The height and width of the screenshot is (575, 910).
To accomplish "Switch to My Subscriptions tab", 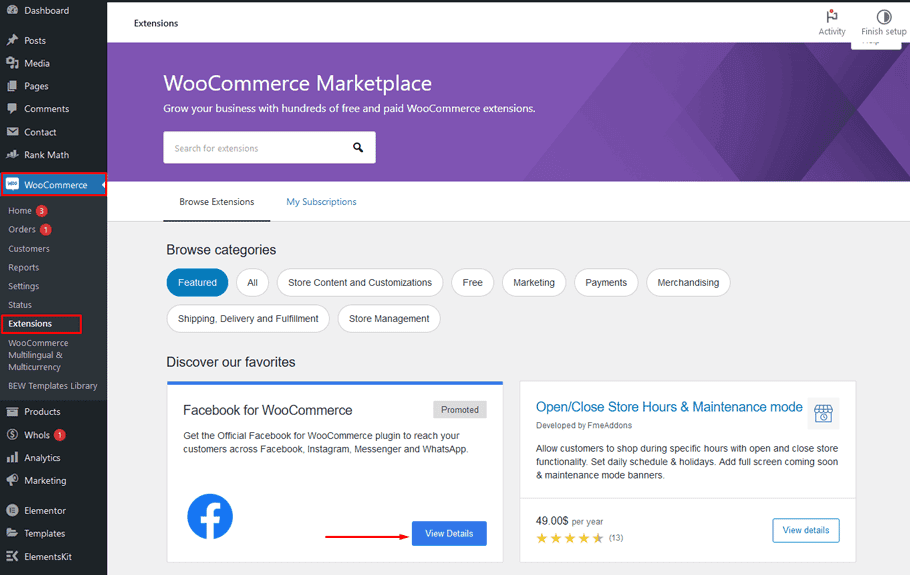I will tap(322, 202).
